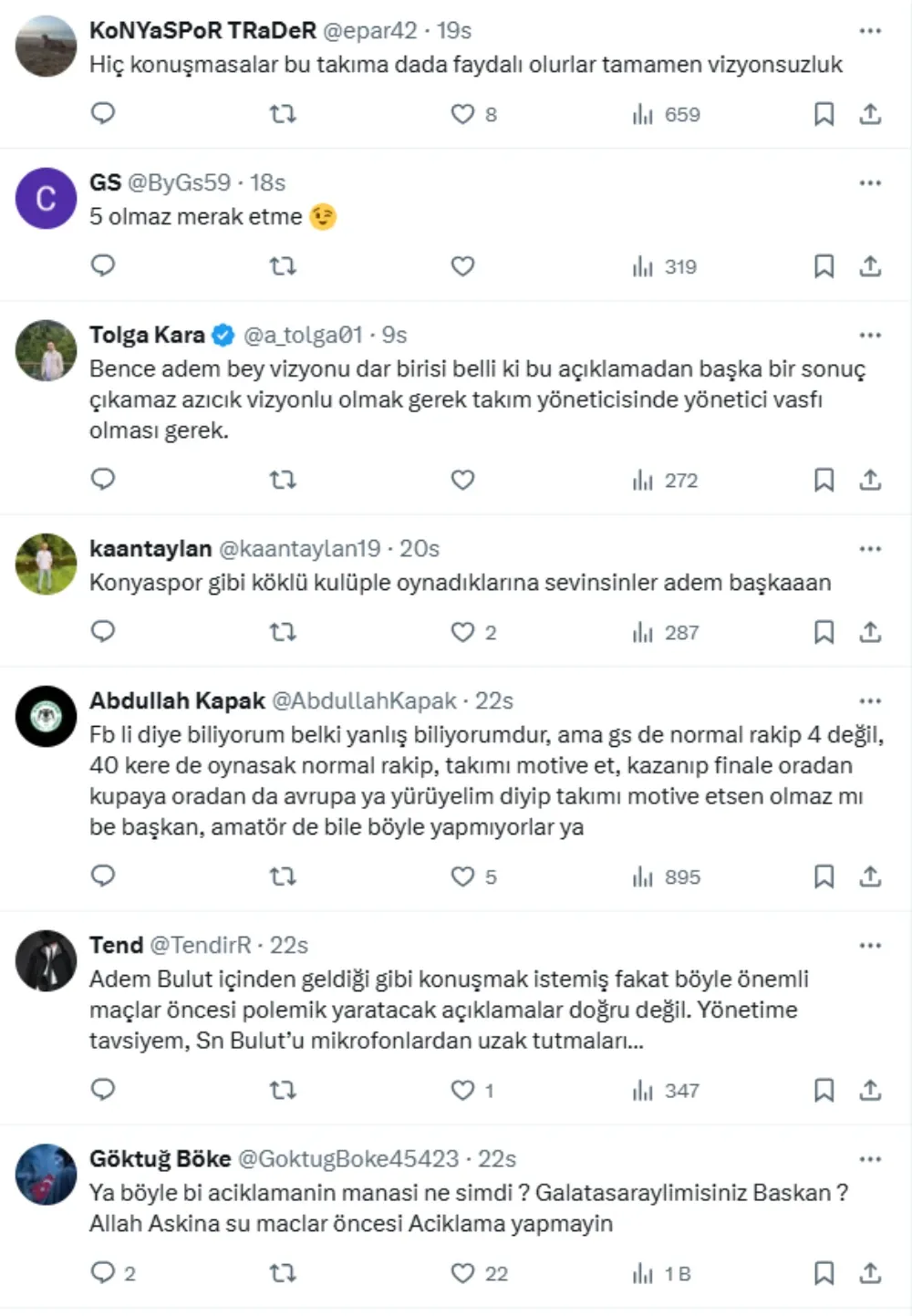Reply to Abdullah Kapak's tweet
Image resolution: width=912 pixels, height=1316 pixels.
tap(103, 876)
